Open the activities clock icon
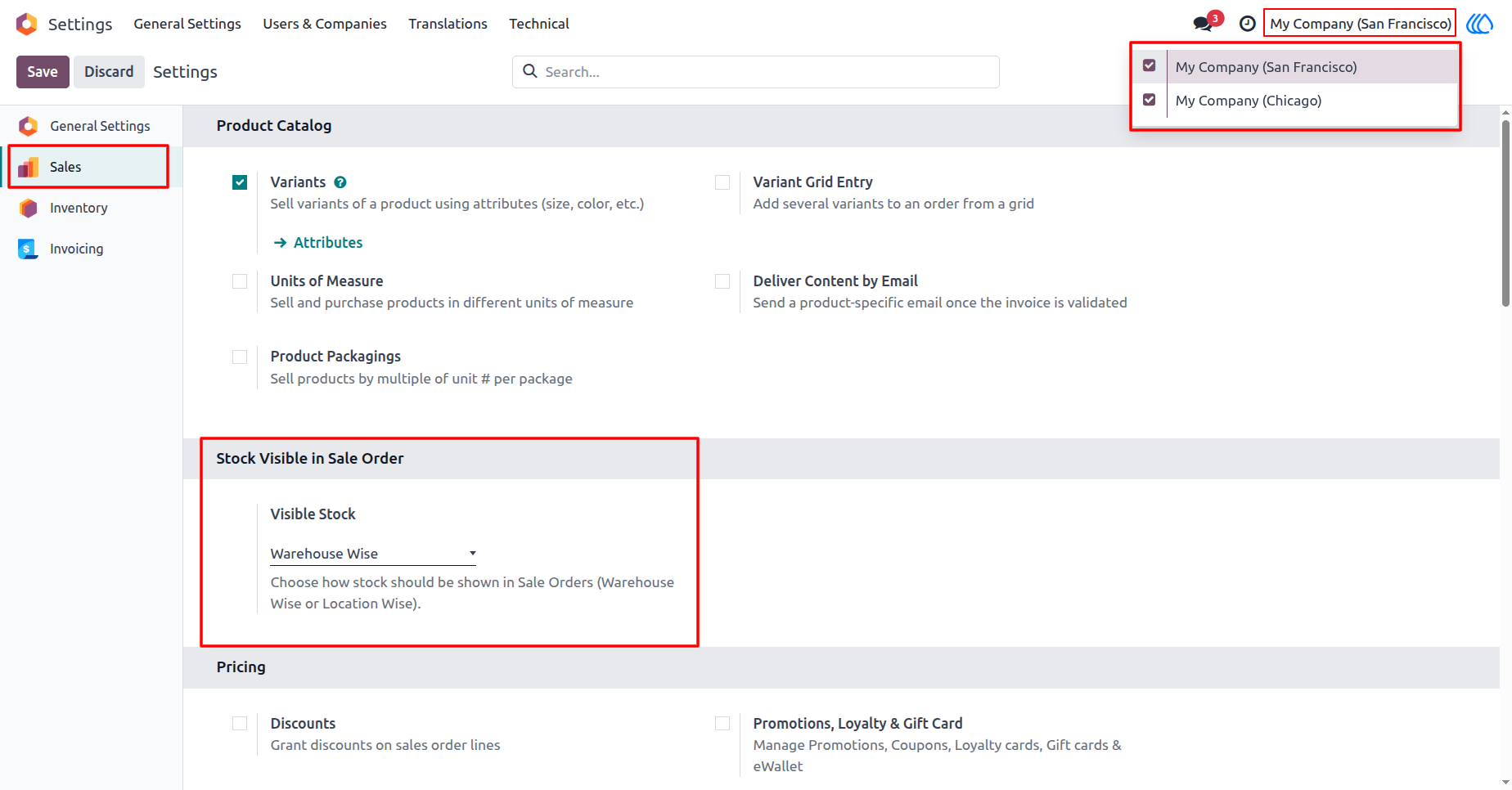This screenshot has height=790, width=1512. pos(1247,24)
